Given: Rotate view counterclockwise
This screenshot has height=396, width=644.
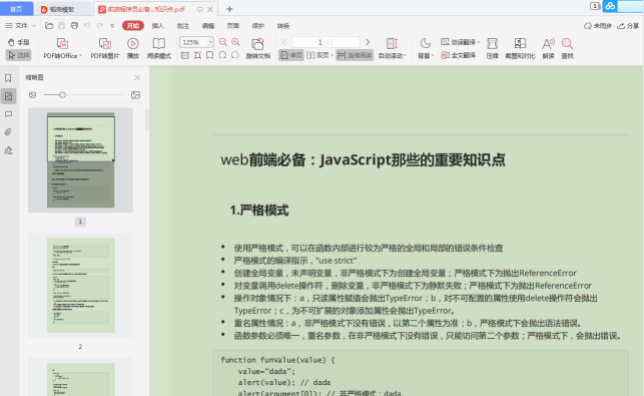Looking at the screenshot, I should click(x=223, y=55).
